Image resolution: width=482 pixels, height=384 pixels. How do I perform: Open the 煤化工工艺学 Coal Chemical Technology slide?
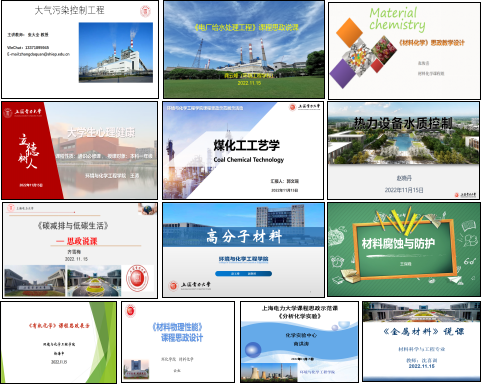(243, 151)
